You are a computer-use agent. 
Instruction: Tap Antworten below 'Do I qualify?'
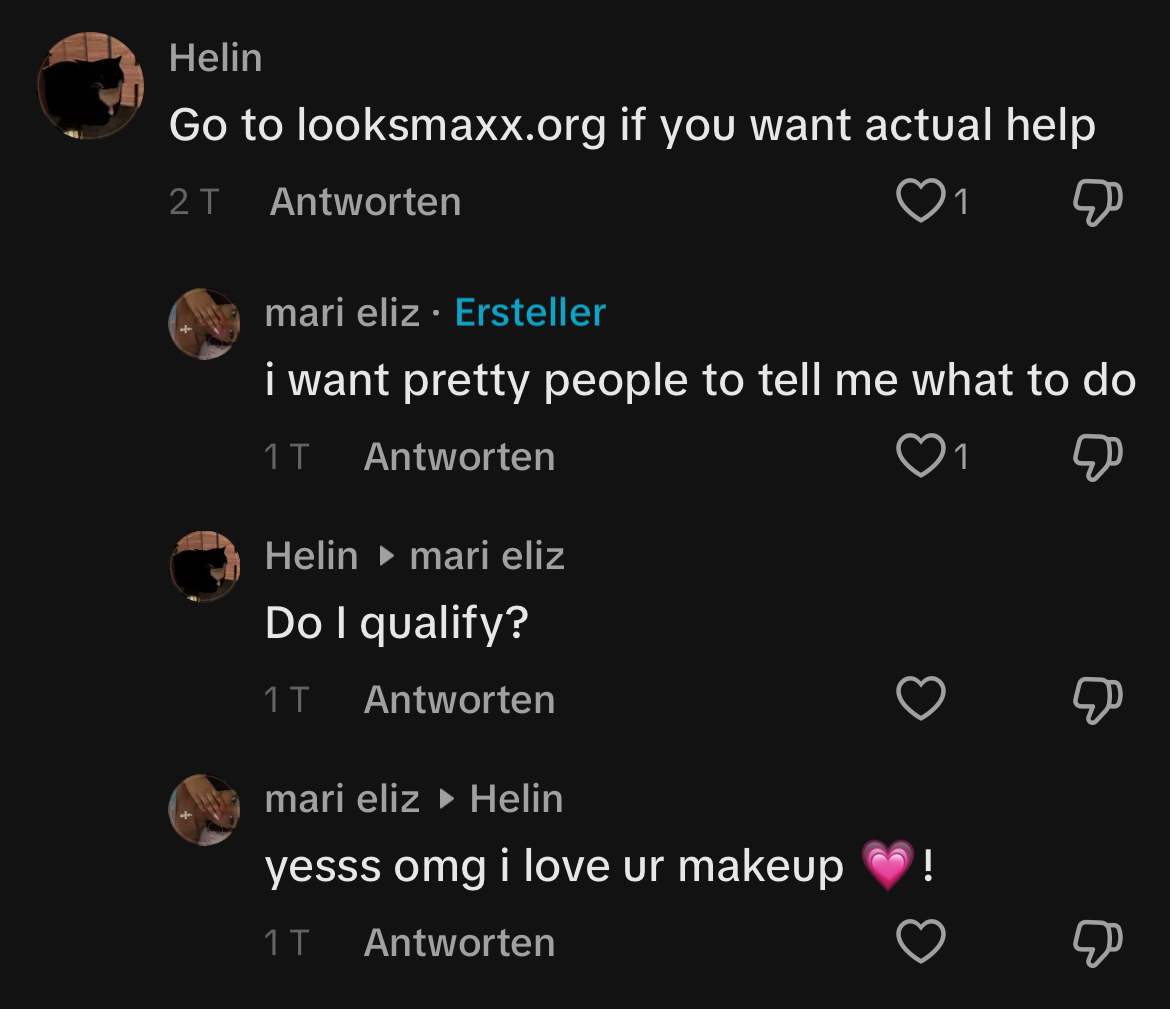[x=459, y=700]
